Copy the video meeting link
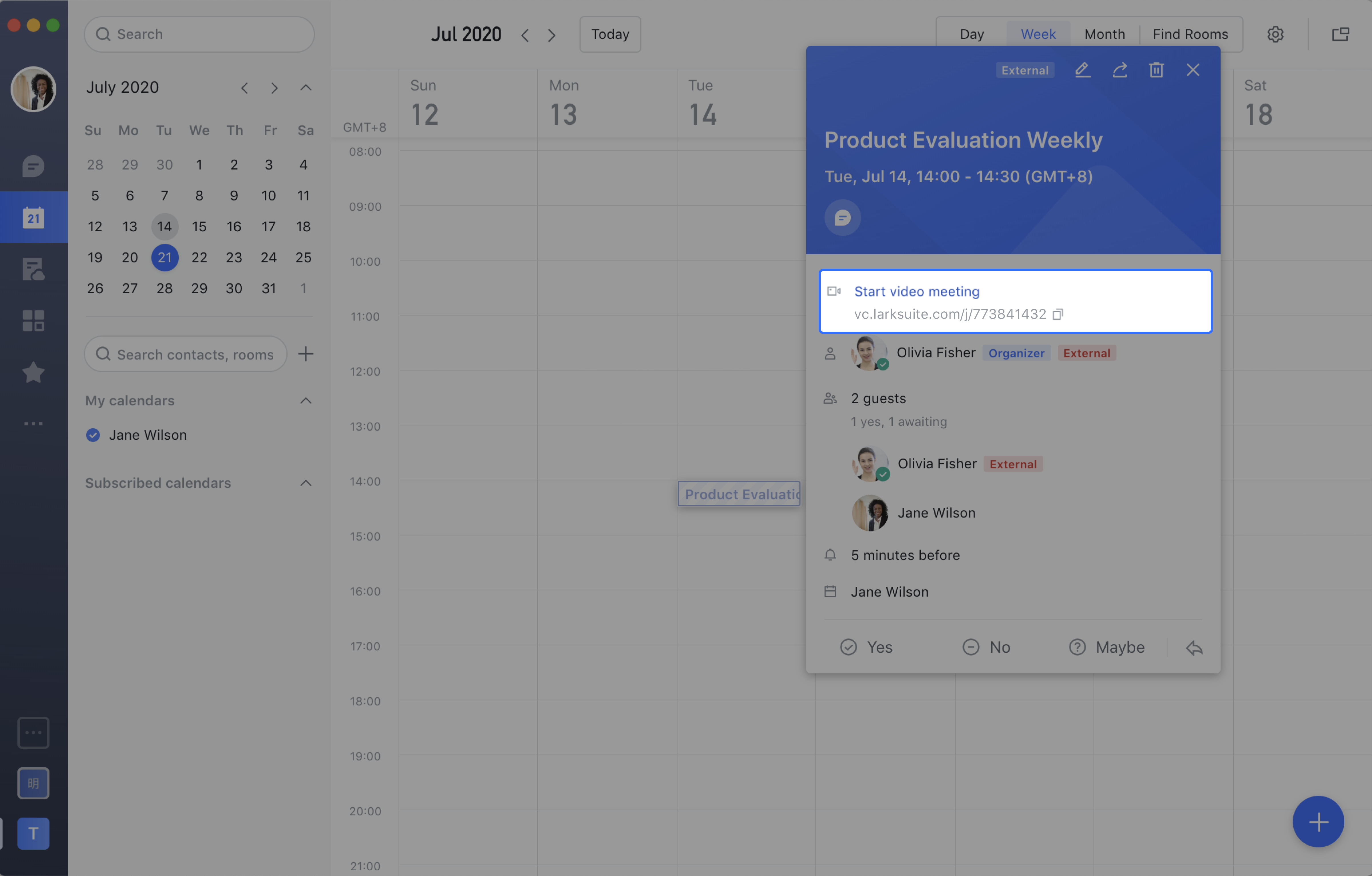This screenshot has width=1372, height=876. tap(1058, 314)
